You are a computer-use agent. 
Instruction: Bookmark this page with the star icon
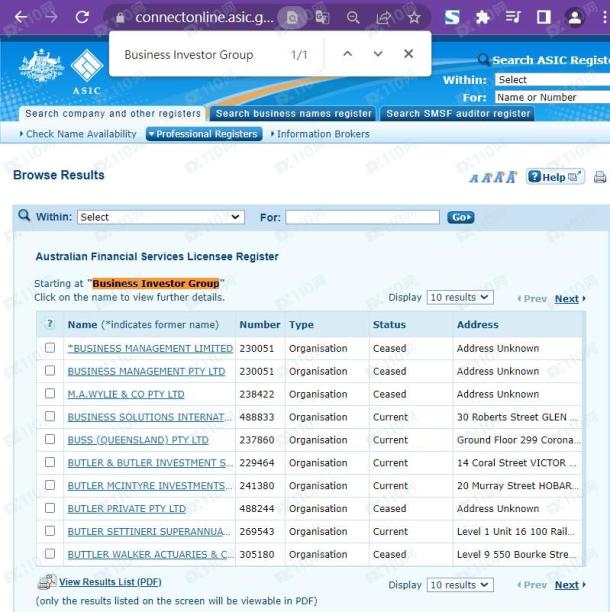coord(414,17)
